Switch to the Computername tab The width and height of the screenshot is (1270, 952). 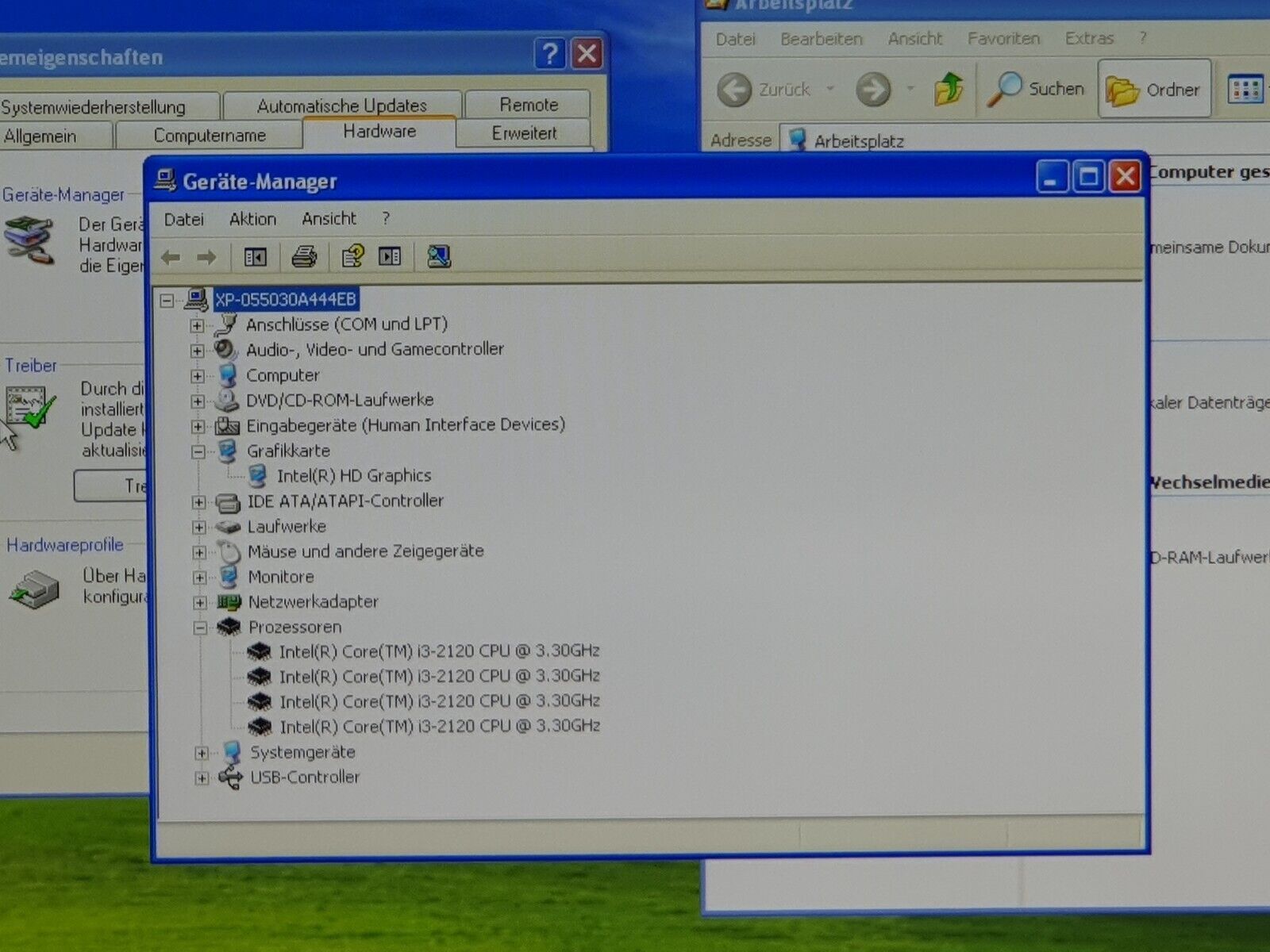(210, 136)
